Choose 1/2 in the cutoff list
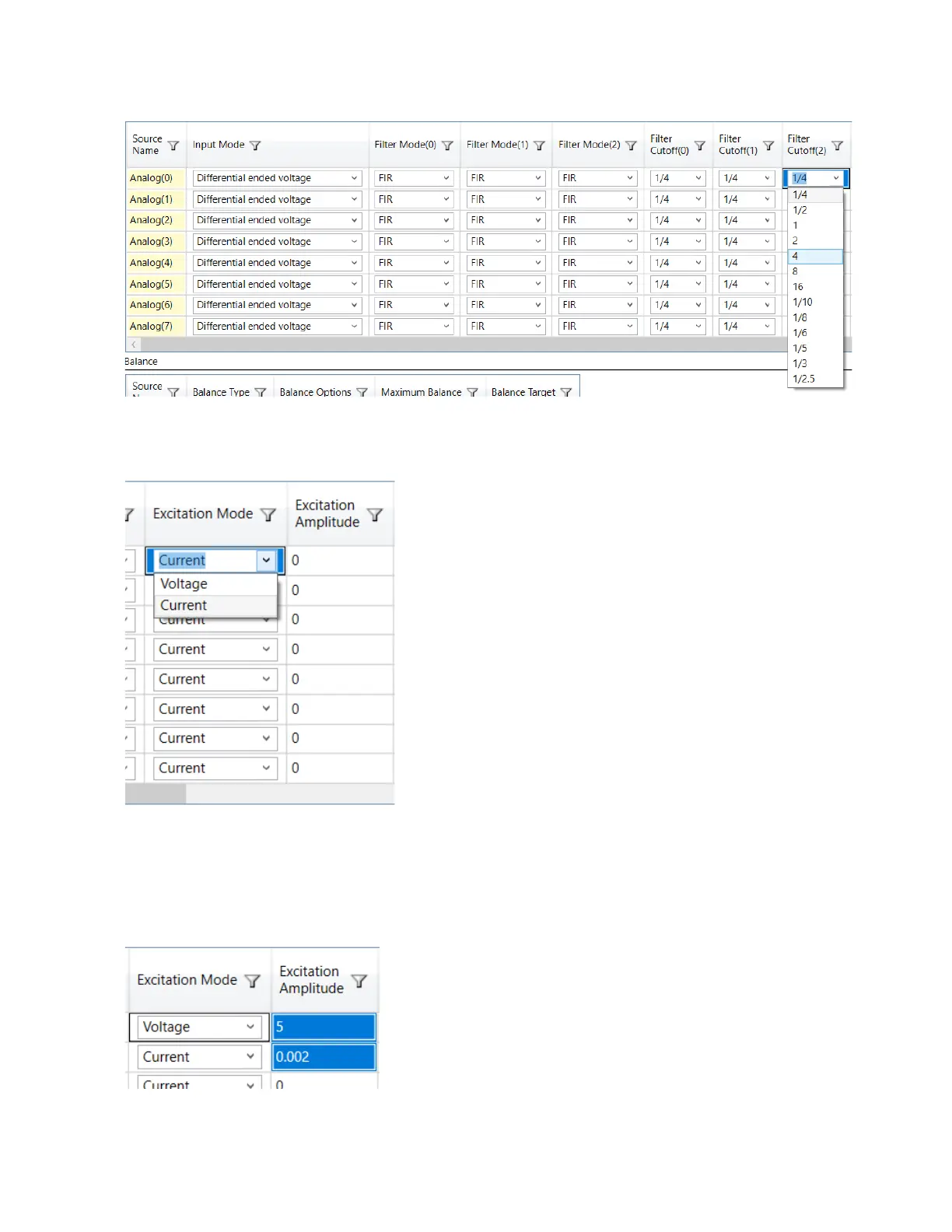Screen dimensions: 952x1232 click(x=815, y=210)
